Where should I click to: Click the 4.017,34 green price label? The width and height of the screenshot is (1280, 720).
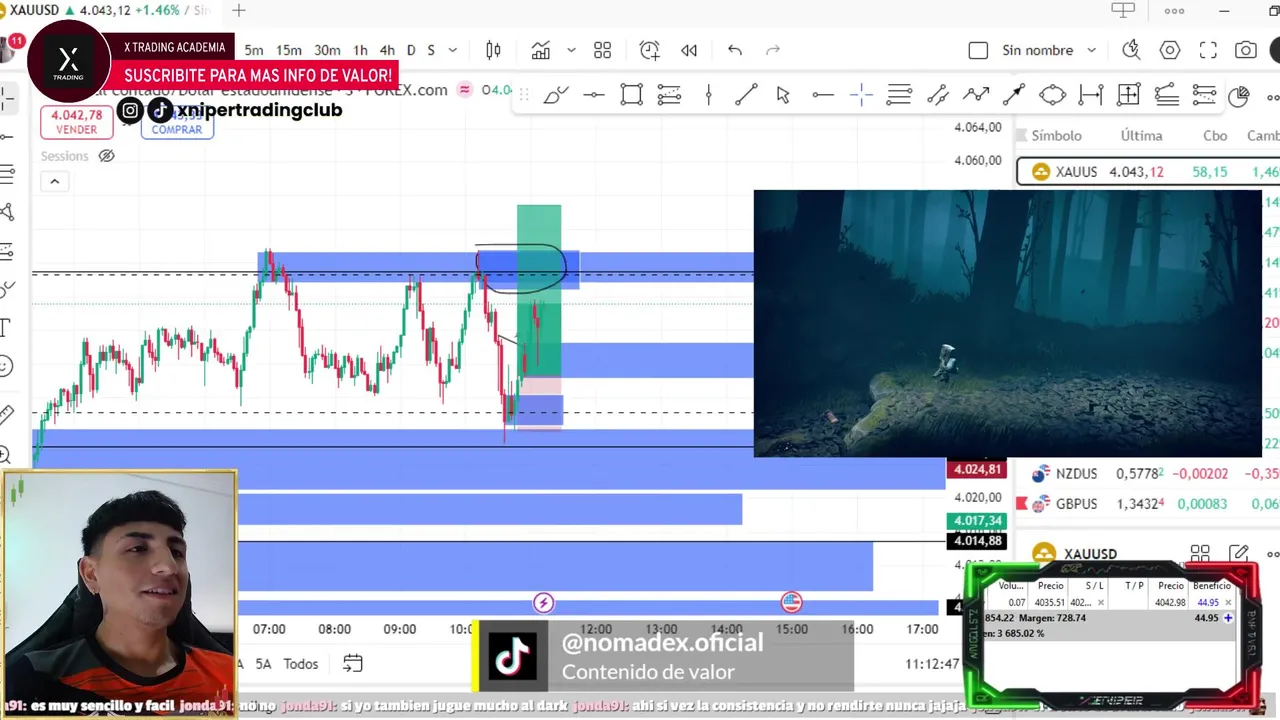(977, 521)
